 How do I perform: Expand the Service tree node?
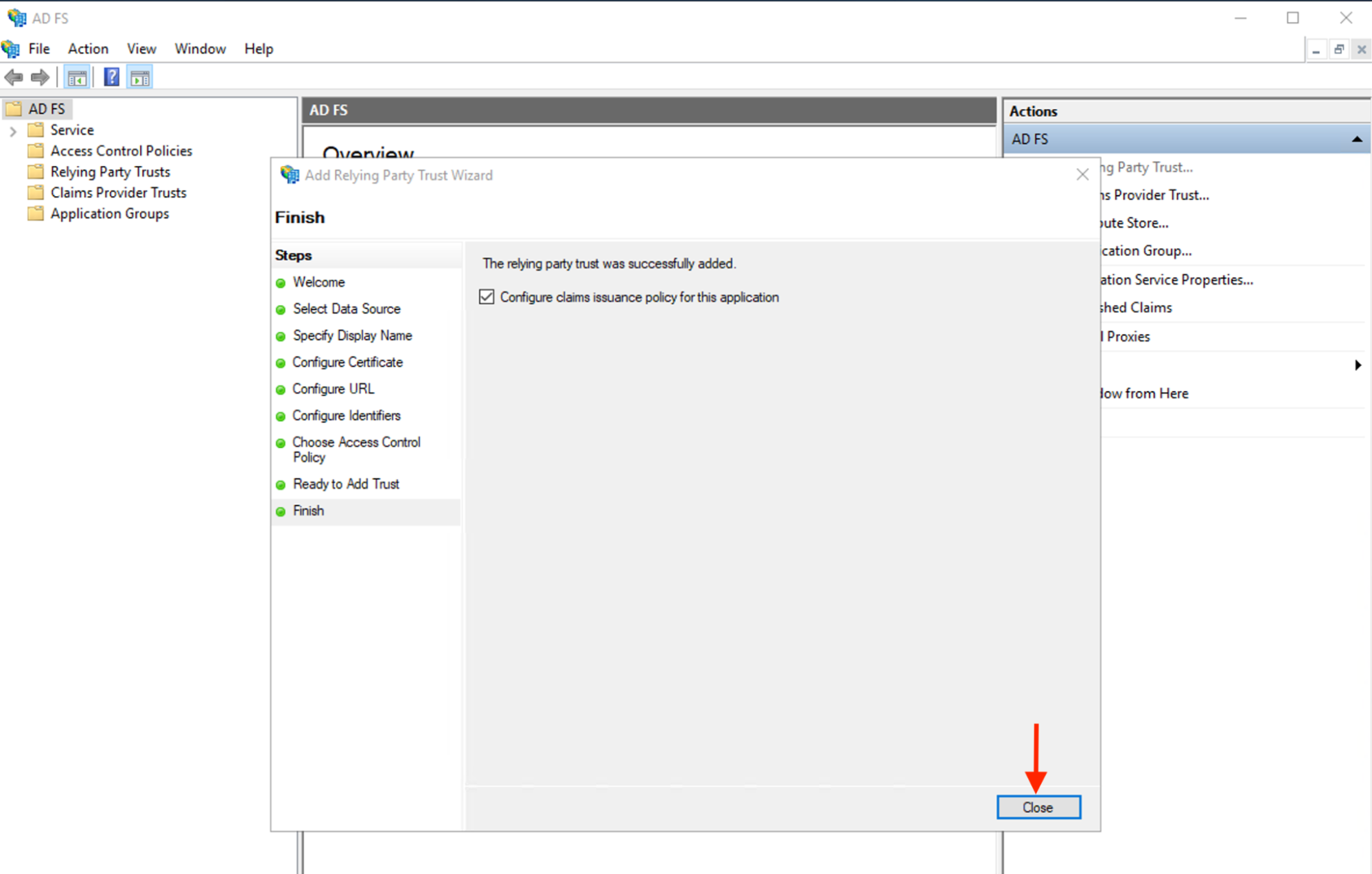point(12,130)
